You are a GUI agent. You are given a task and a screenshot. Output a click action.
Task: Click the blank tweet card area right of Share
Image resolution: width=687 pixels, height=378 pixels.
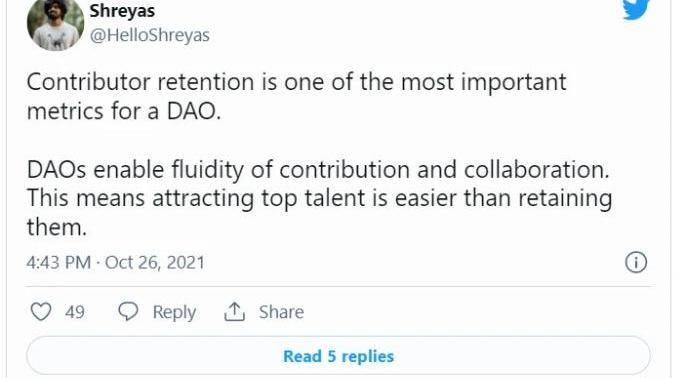click(478, 312)
